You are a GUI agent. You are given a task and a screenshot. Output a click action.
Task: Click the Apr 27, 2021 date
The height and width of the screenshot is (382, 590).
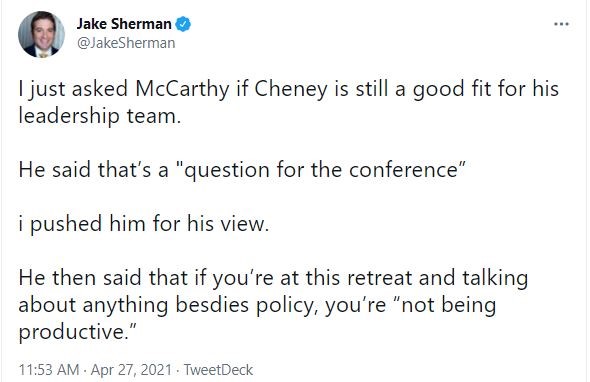[x=131, y=370]
